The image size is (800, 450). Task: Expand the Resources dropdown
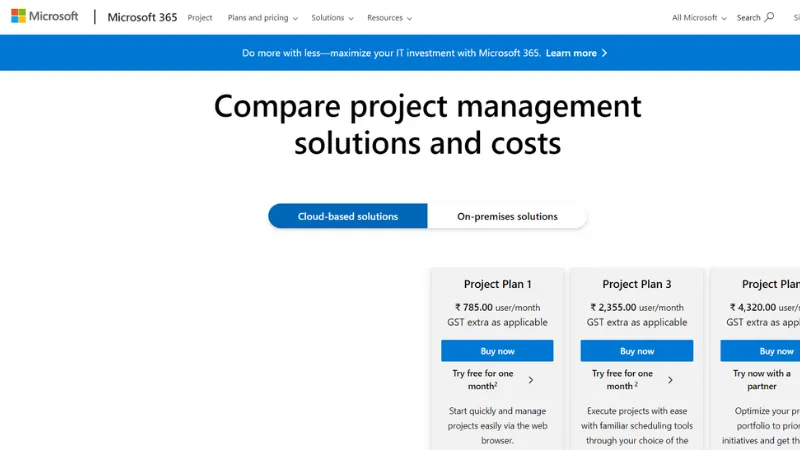tap(389, 18)
